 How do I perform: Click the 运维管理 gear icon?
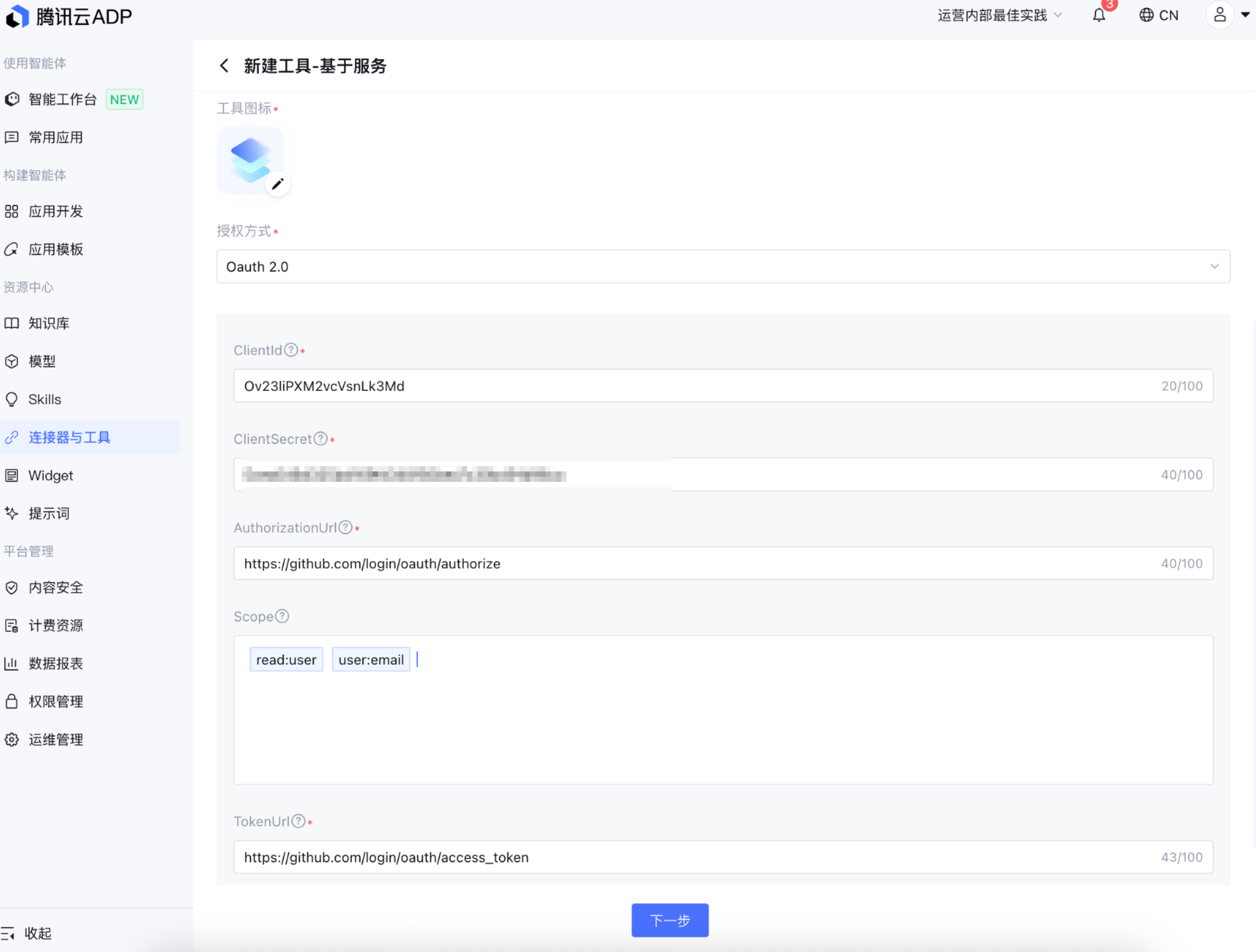pos(12,740)
